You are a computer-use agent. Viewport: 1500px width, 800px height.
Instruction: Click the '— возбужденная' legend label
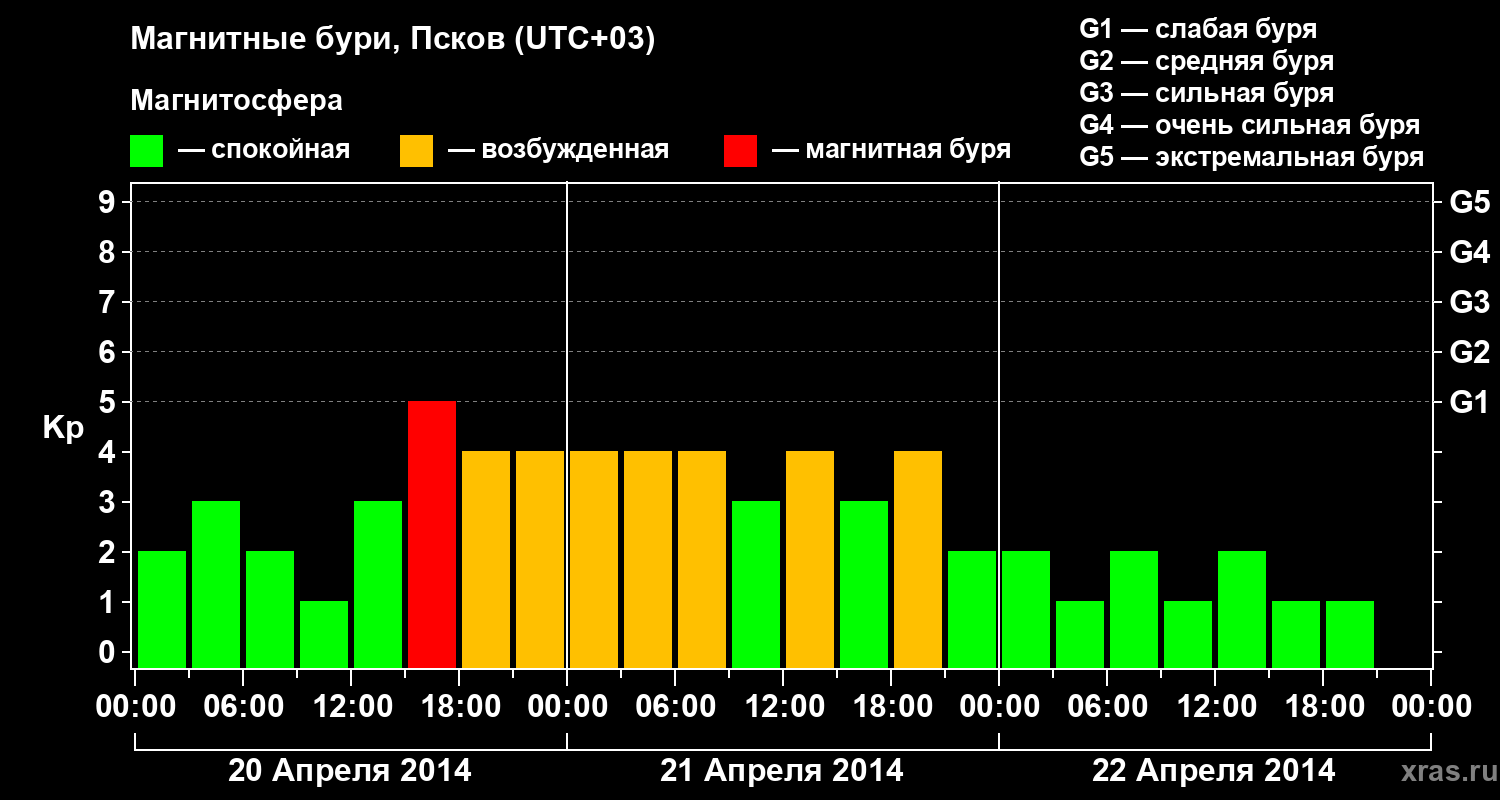pos(558,151)
